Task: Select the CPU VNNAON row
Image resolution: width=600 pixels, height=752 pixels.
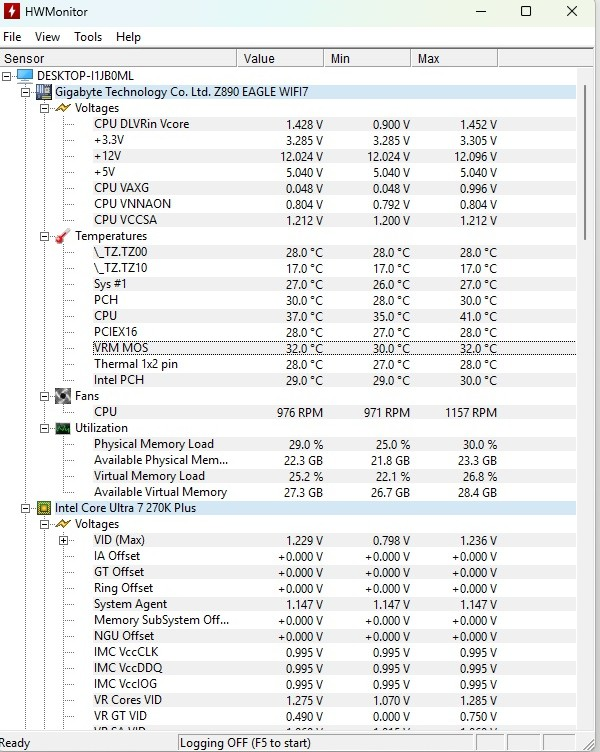Action: (334, 204)
